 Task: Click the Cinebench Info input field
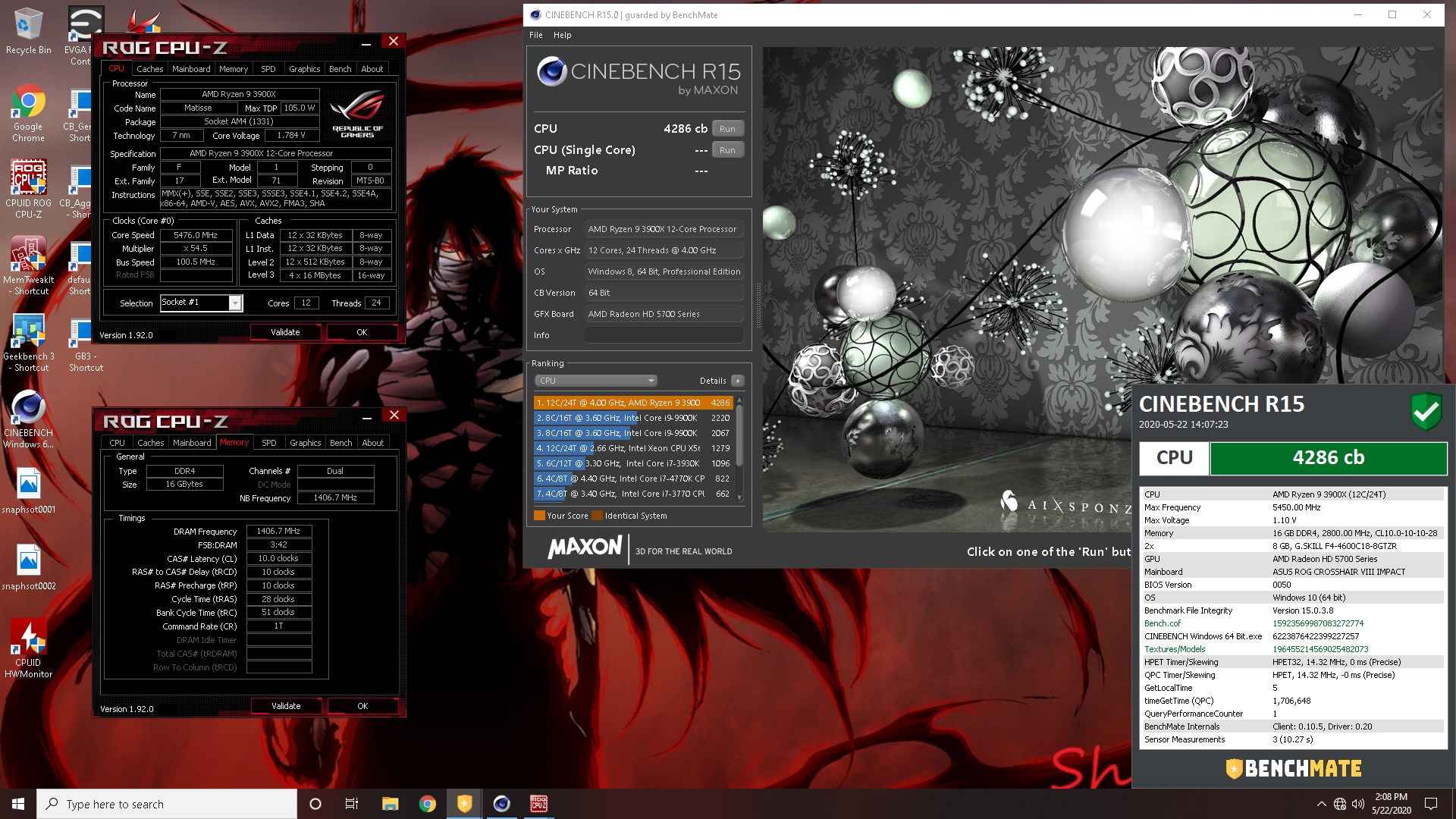[664, 335]
